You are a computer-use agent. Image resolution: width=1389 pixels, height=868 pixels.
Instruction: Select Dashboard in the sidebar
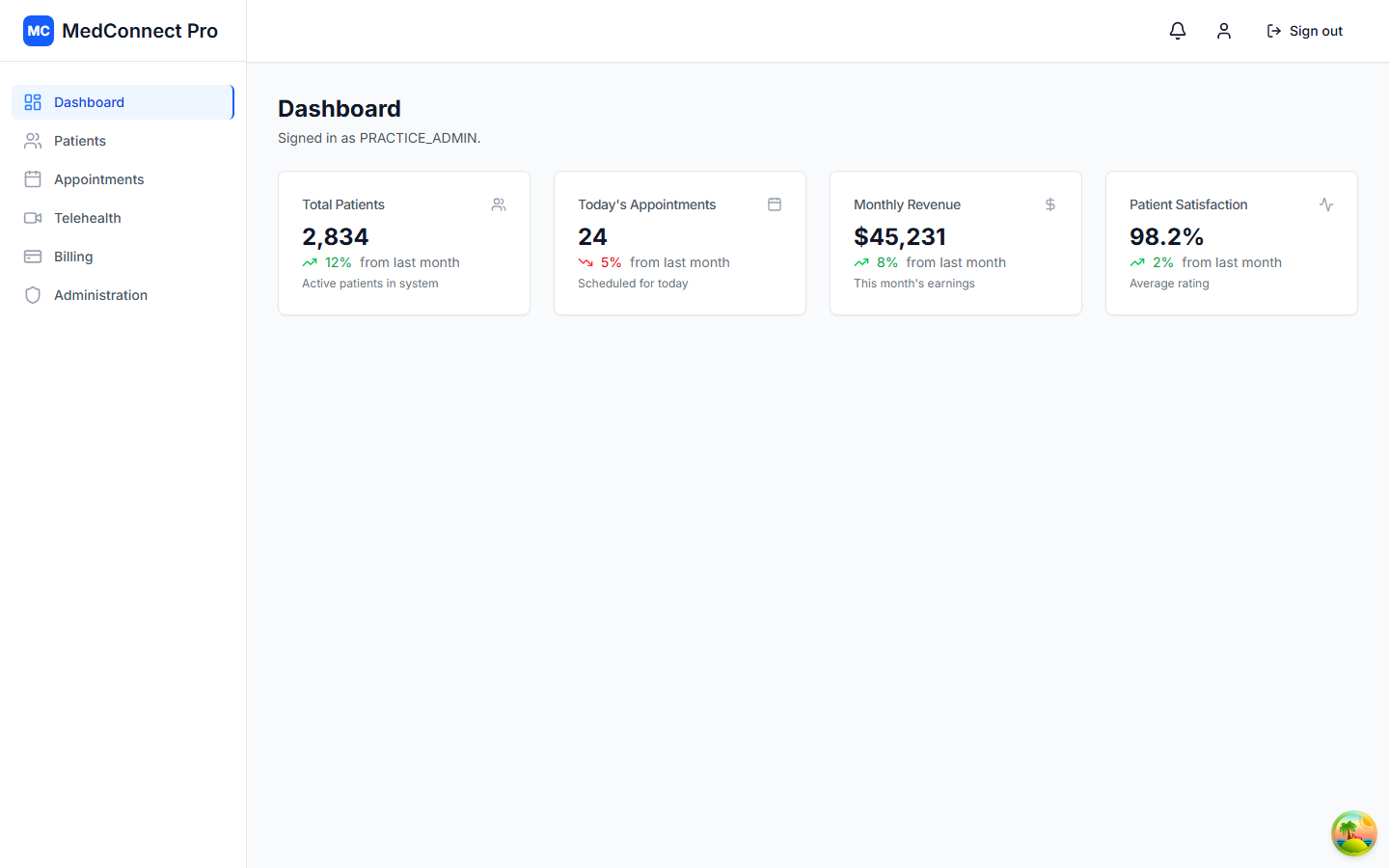[x=123, y=102]
